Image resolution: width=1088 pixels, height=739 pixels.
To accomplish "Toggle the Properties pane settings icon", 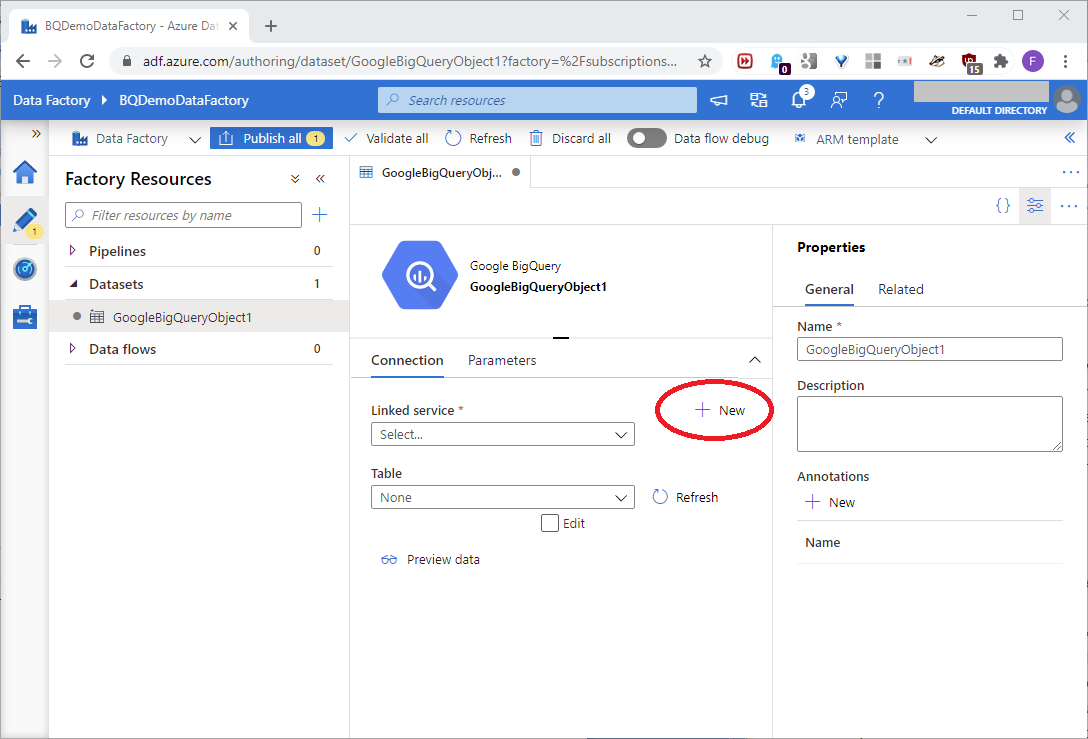I will tap(1035, 205).
